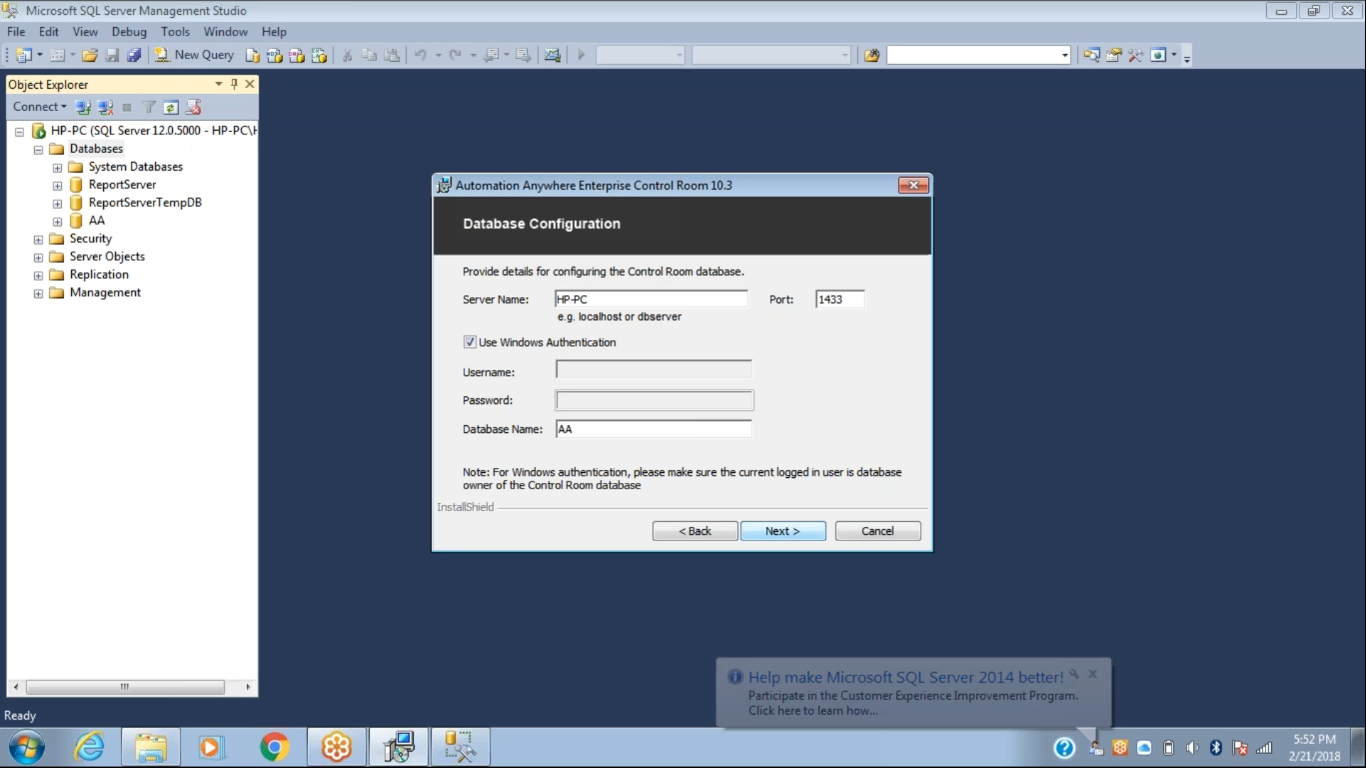The width and height of the screenshot is (1366, 768).
Task: Expand the Server Objects folder node
Action: [38, 257]
